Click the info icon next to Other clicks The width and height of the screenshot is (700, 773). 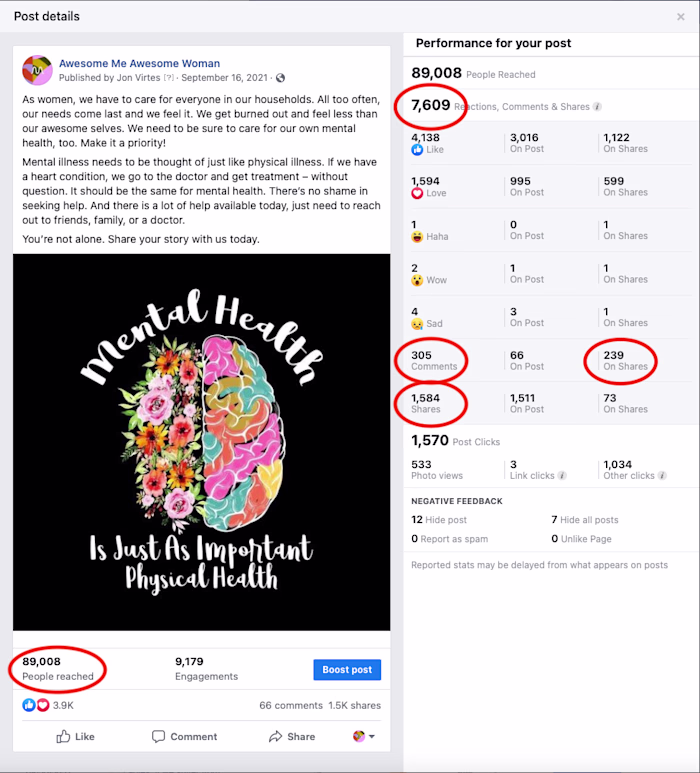click(x=663, y=476)
